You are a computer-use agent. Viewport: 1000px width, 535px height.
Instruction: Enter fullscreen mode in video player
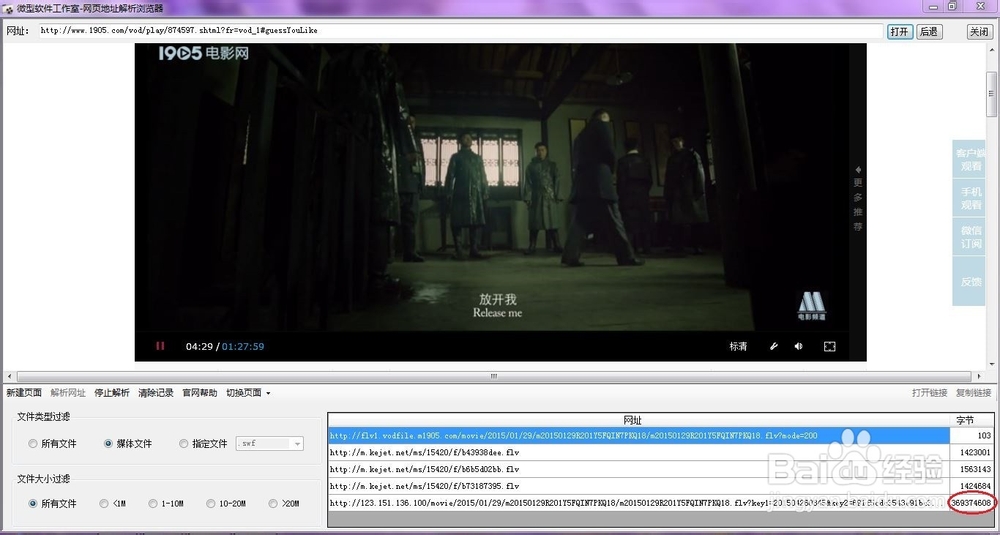click(829, 346)
